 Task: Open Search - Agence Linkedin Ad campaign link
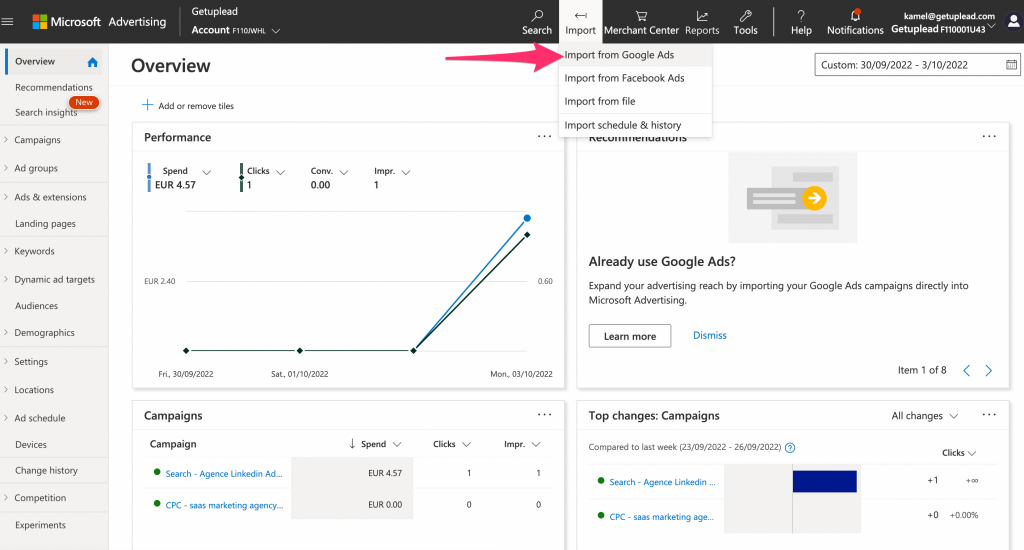[224, 474]
